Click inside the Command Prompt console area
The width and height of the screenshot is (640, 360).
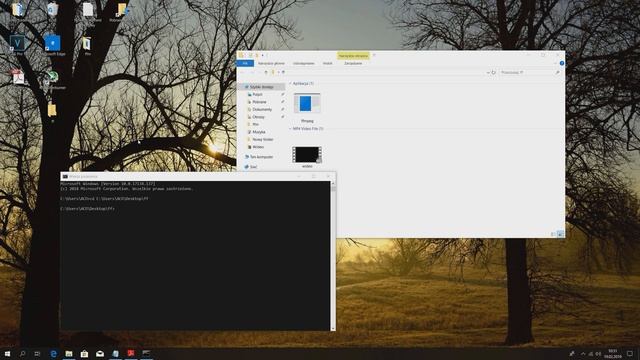coord(195,256)
